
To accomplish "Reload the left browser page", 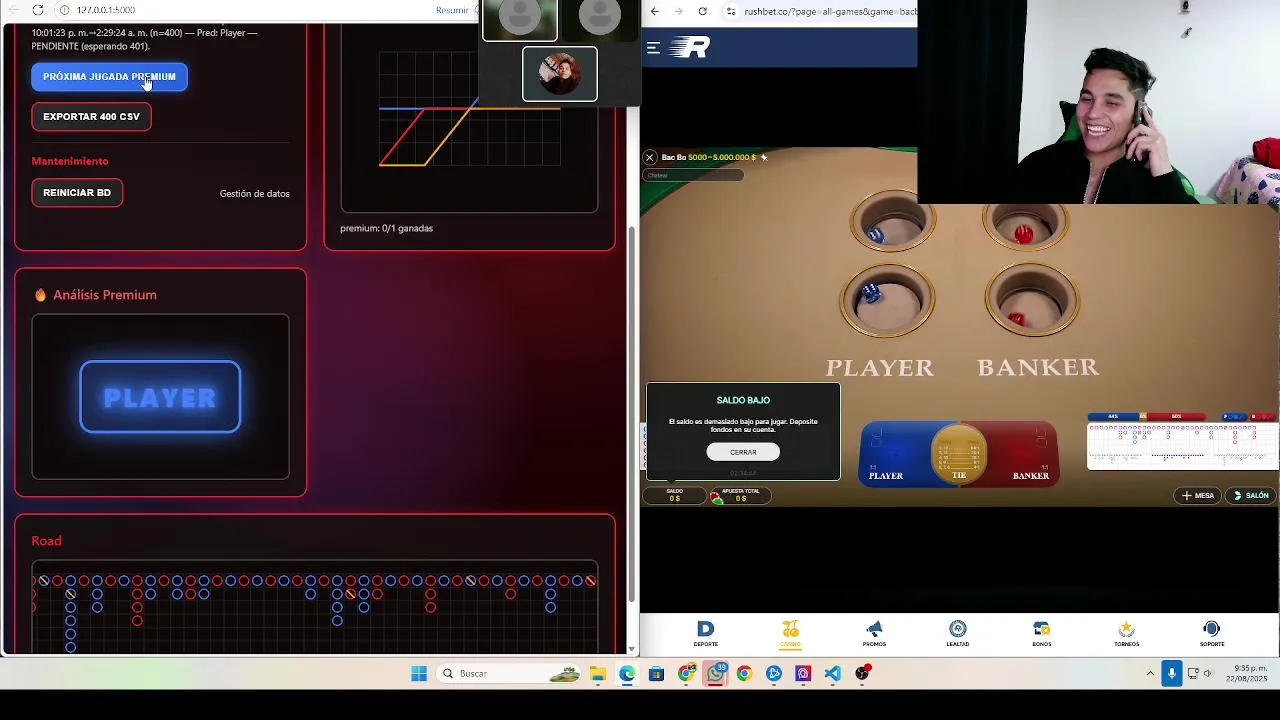I will tap(38, 10).
